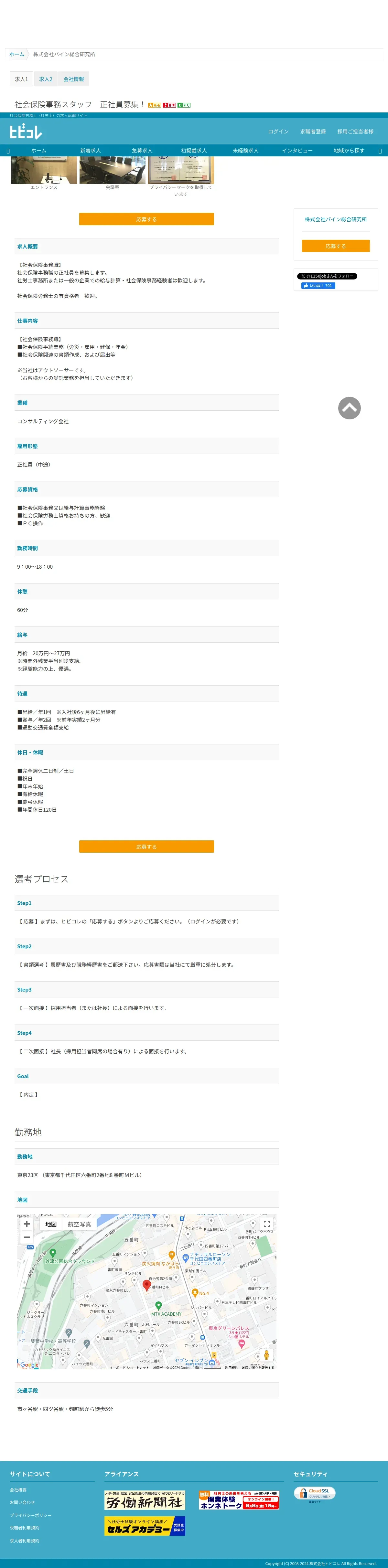Open the プライバシーポリシー footer link

30,1515
